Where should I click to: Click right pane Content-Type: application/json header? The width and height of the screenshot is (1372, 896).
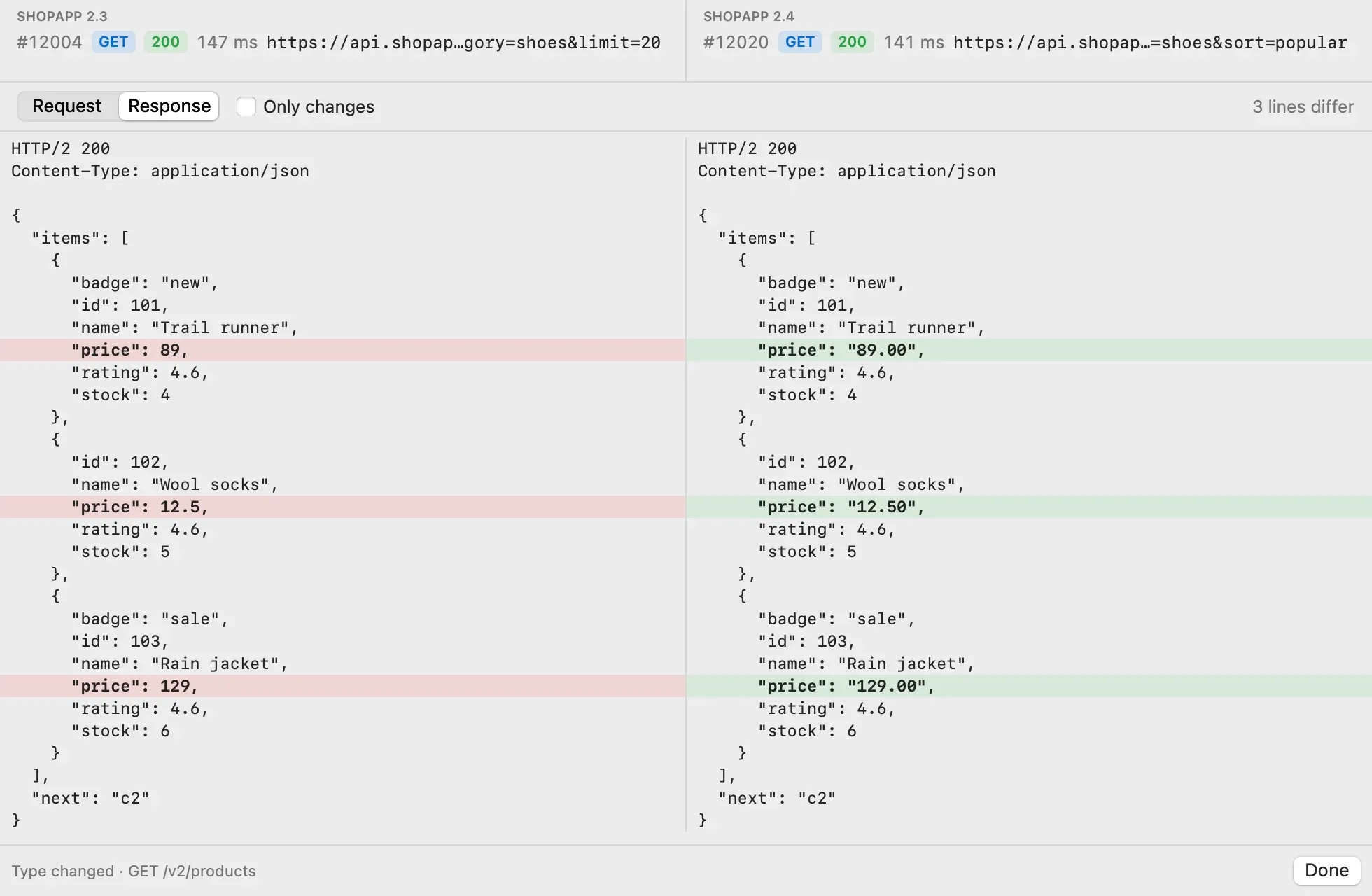click(x=847, y=171)
